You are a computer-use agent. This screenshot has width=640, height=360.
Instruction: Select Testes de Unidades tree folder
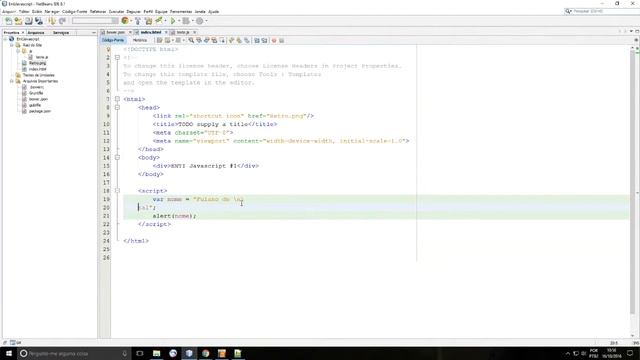click(x=38, y=75)
